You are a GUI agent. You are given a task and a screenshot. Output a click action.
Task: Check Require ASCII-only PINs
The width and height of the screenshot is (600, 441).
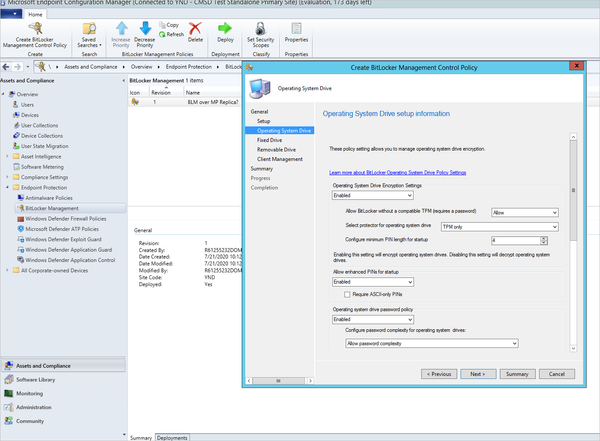tap(347, 294)
